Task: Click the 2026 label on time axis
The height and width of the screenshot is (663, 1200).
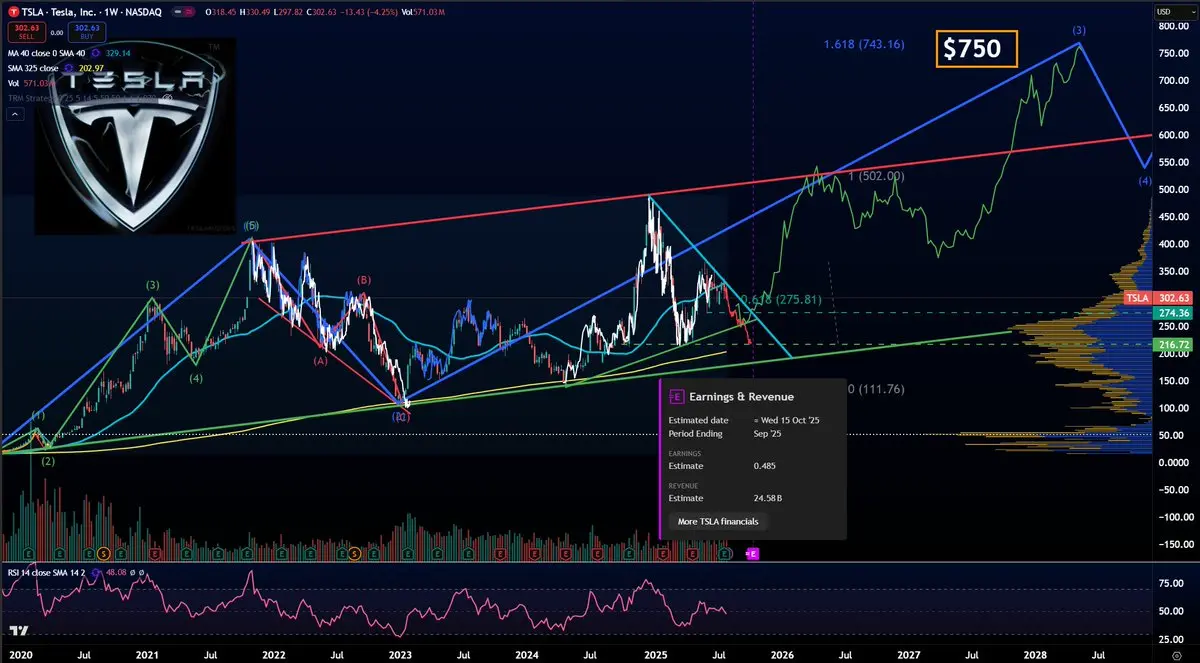Action: click(x=782, y=653)
